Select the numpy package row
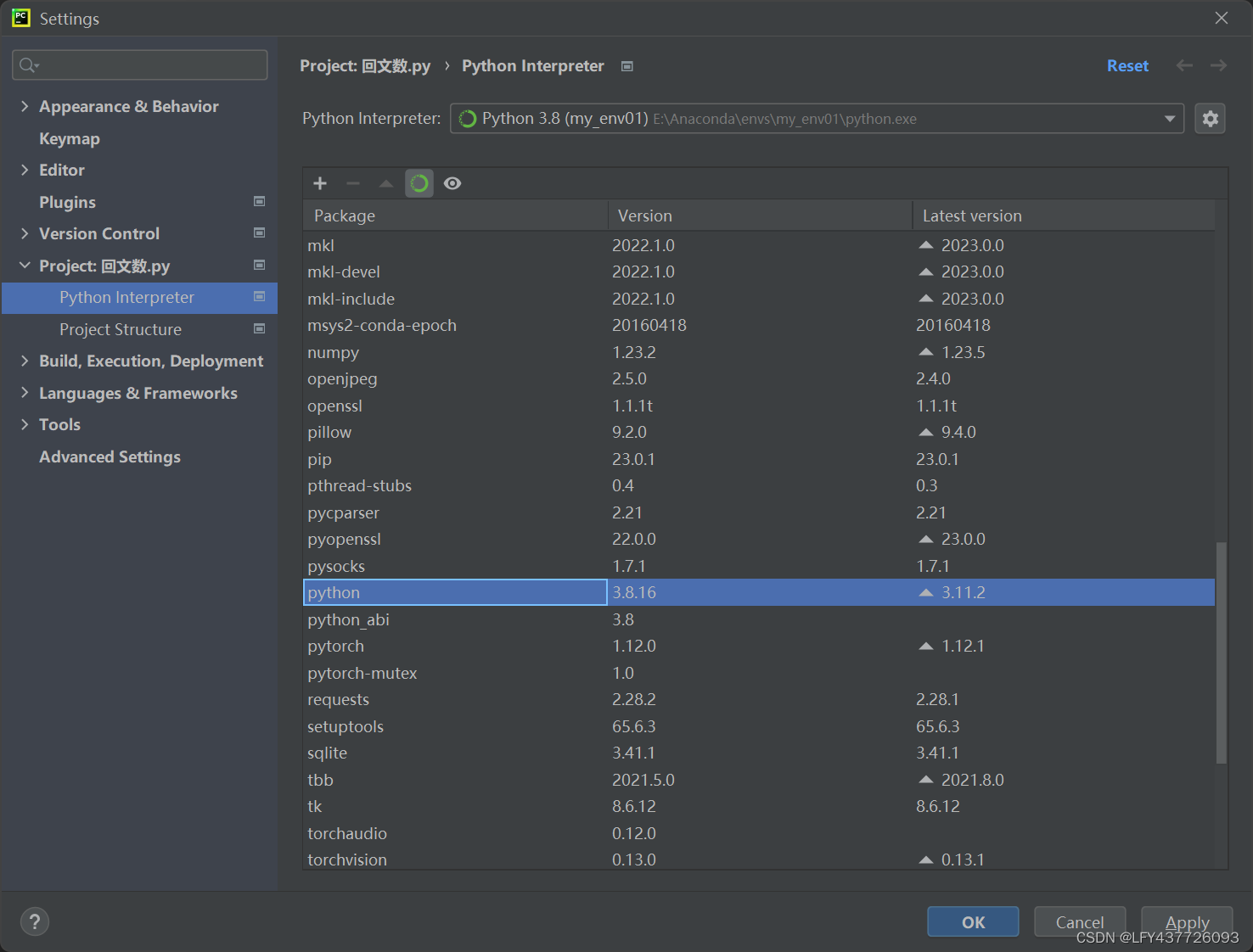Viewport: 1253px width, 952px height. coord(759,352)
